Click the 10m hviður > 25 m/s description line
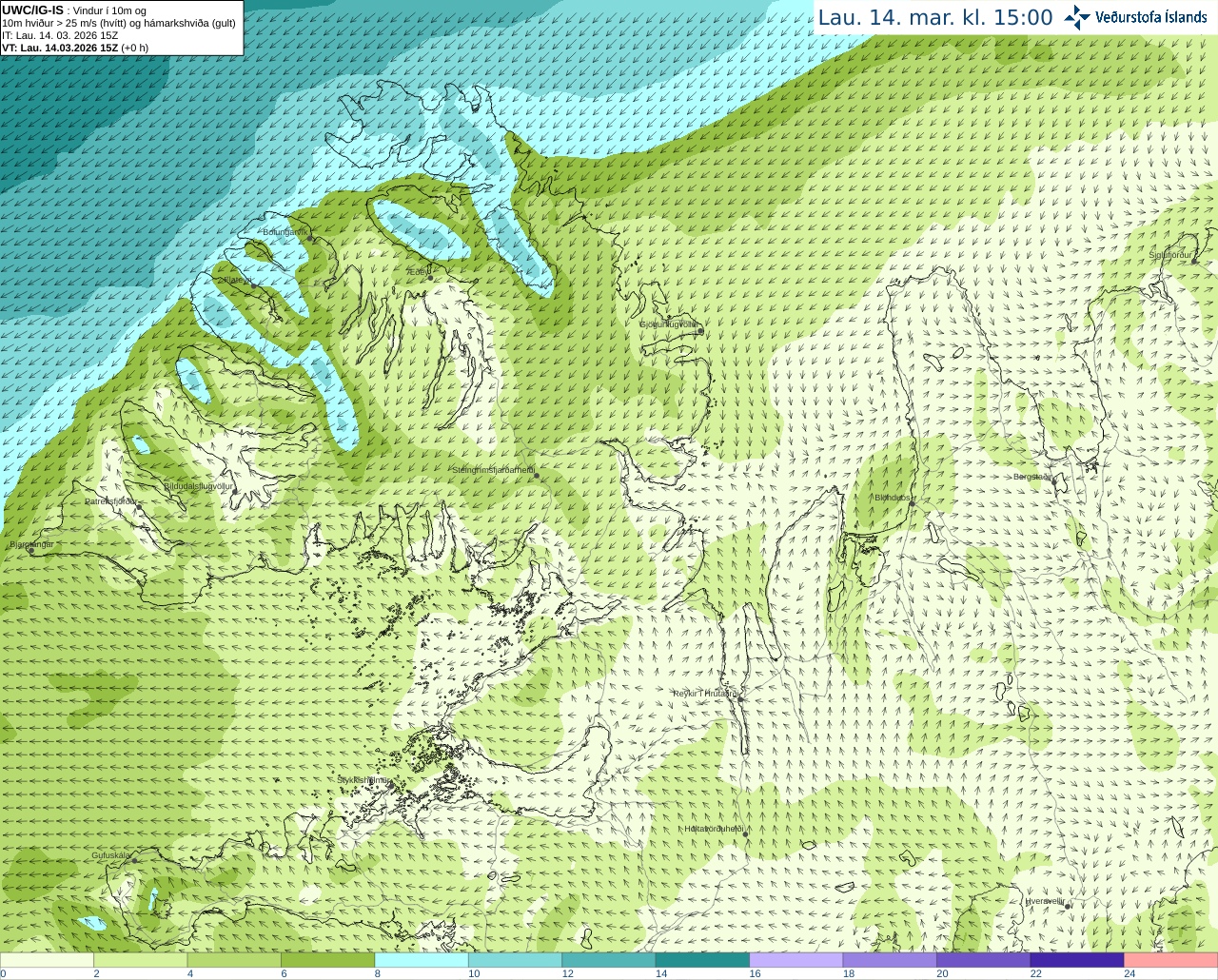The image size is (1218, 980). tap(119, 23)
